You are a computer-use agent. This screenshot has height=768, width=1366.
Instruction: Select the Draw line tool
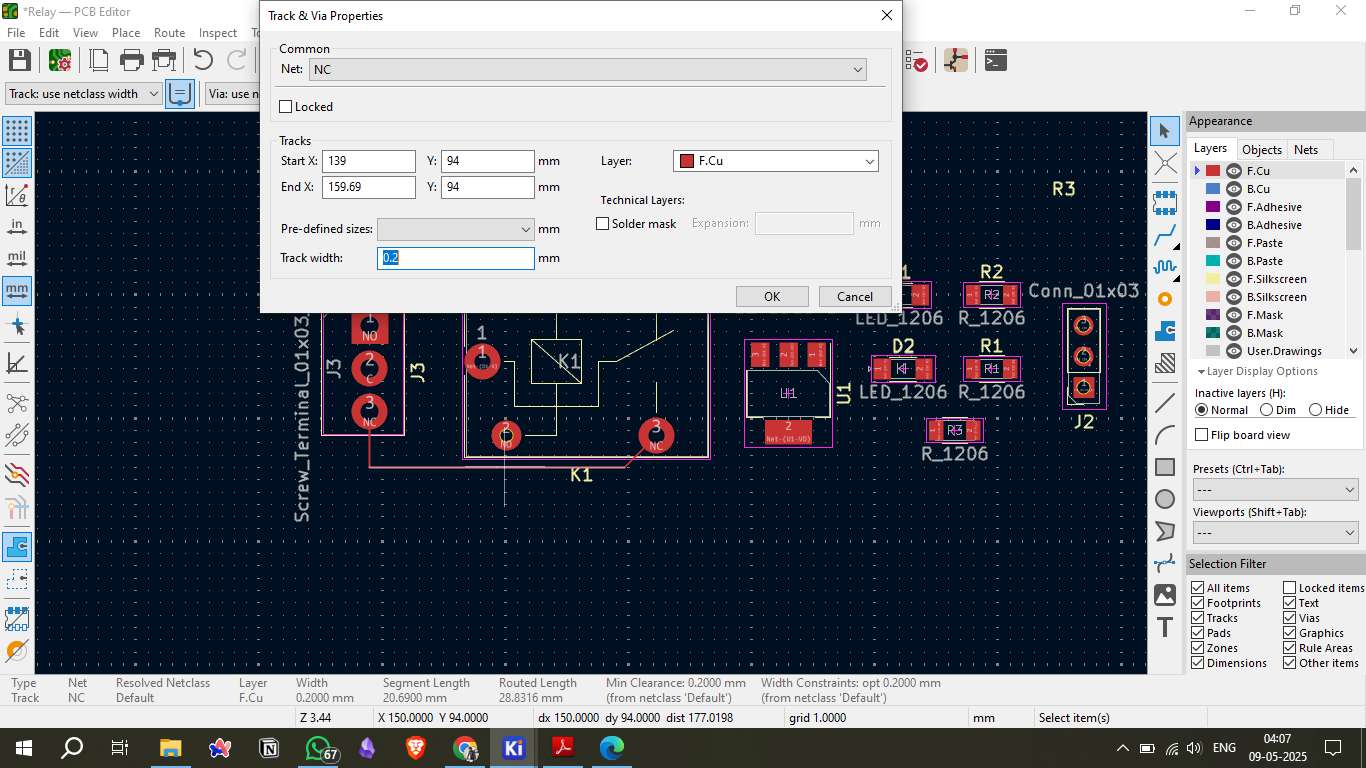click(1164, 403)
